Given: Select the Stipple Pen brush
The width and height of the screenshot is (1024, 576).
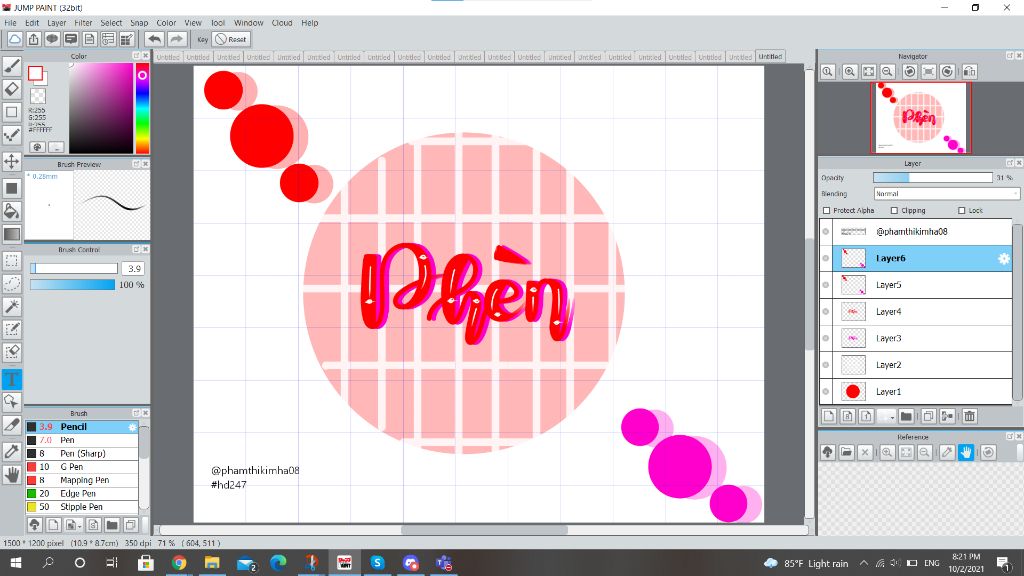Looking at the screenshot, I should (x=82, y=507).
